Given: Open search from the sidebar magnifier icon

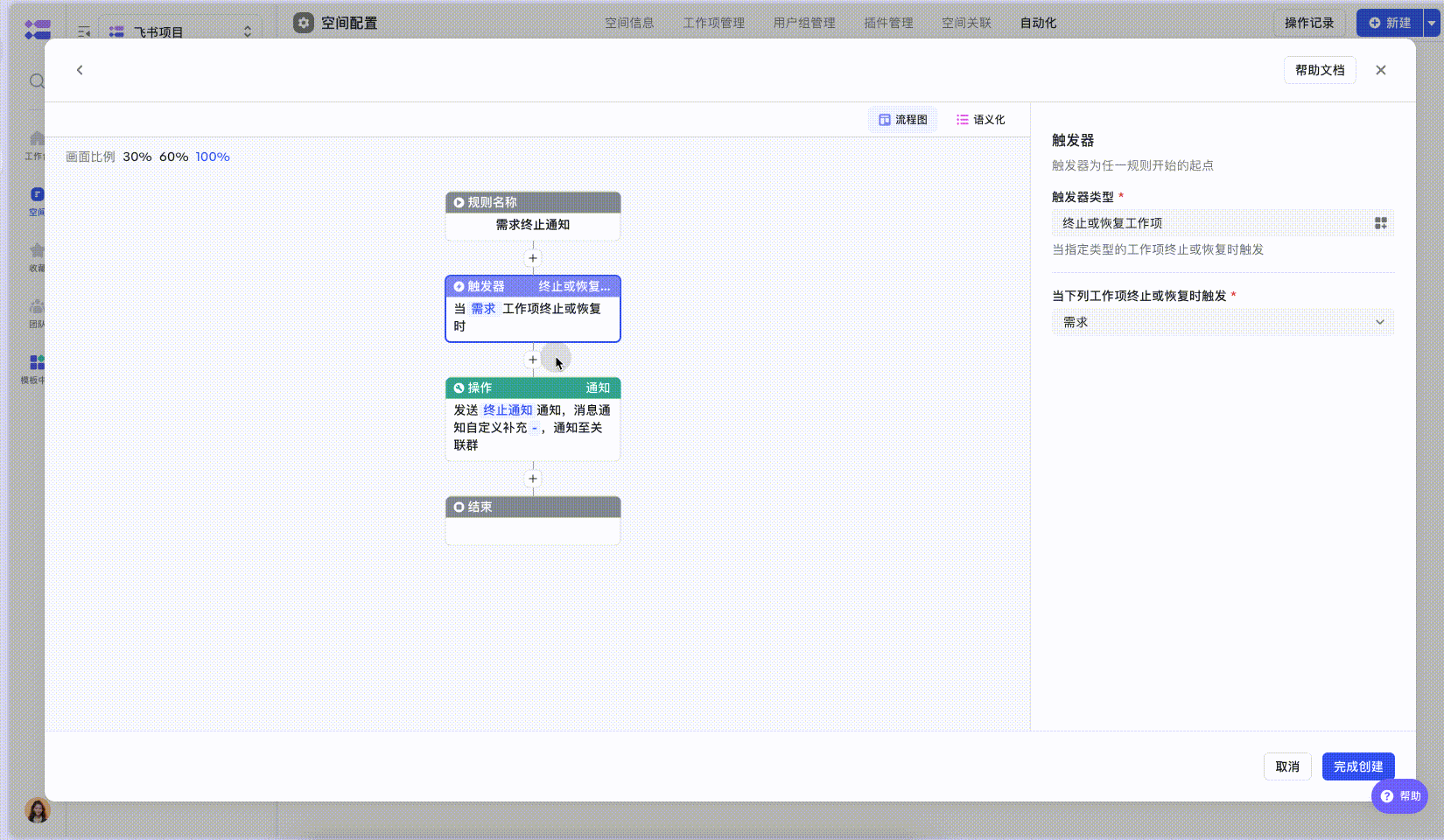Looking at the screenshot, I should pyautogui.click(x=37, y=81).
